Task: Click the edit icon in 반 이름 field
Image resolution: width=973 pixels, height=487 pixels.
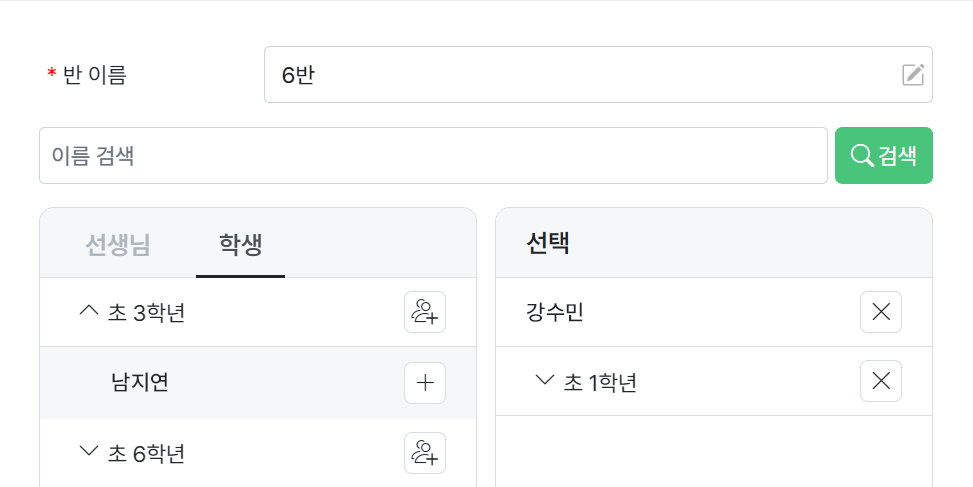Action: 913,75
